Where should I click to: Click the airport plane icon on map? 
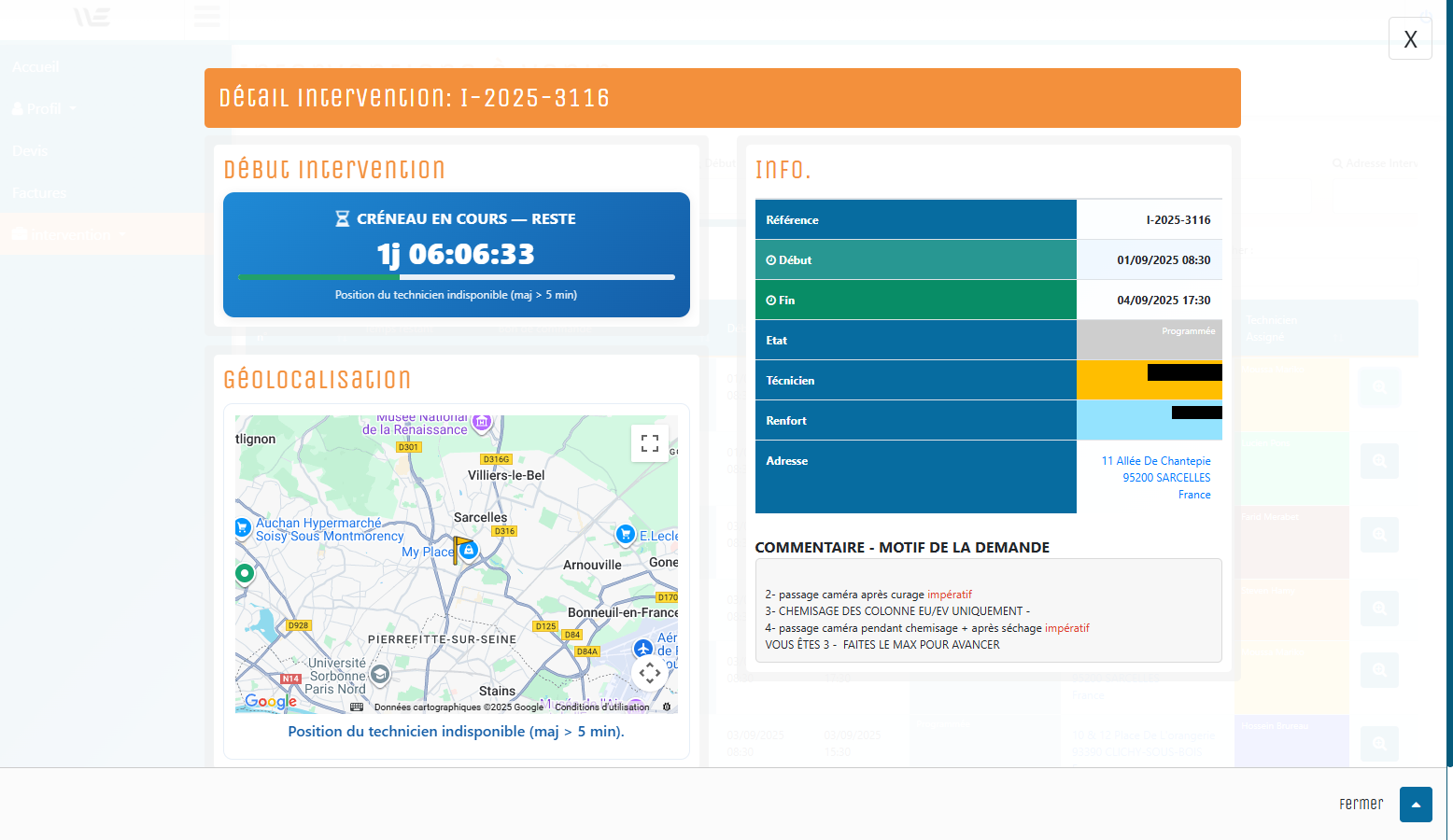pos(643,648)
